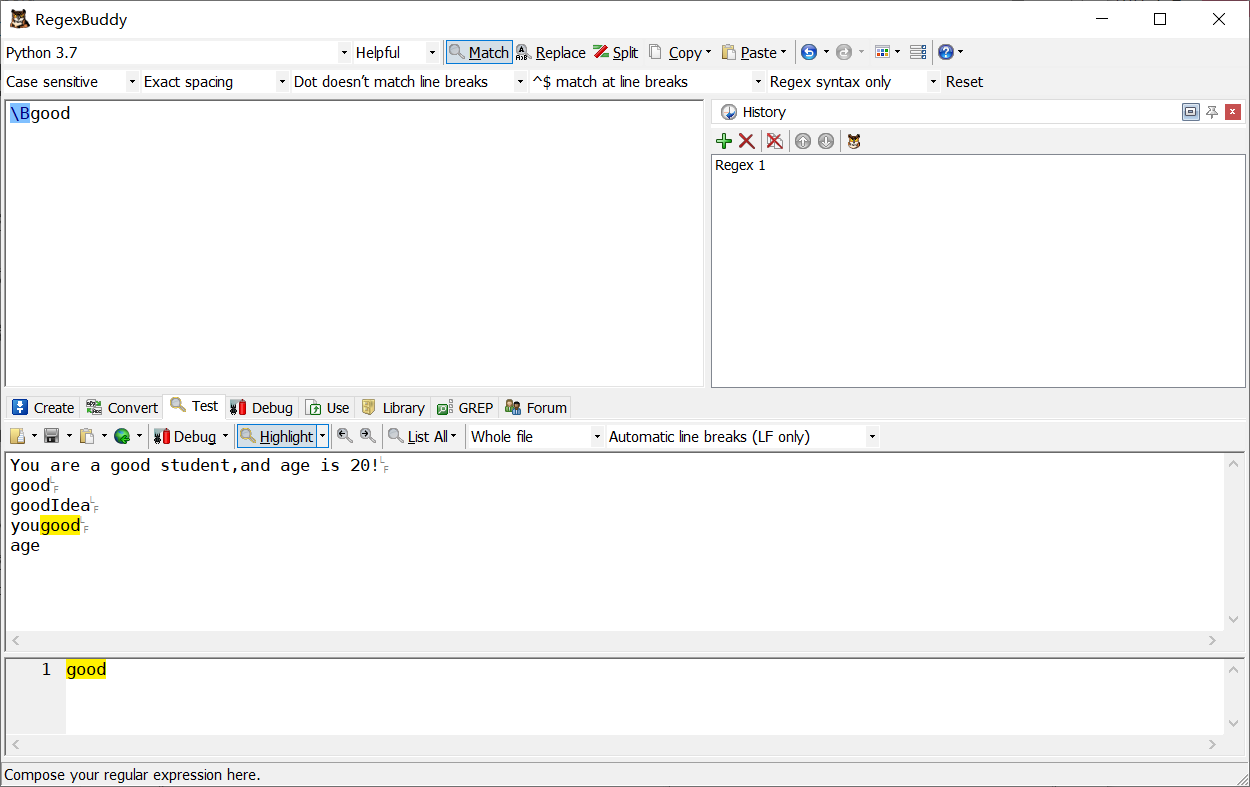Click the blue Undo icon
1250x787 pixels.
(x=809, y=52)
